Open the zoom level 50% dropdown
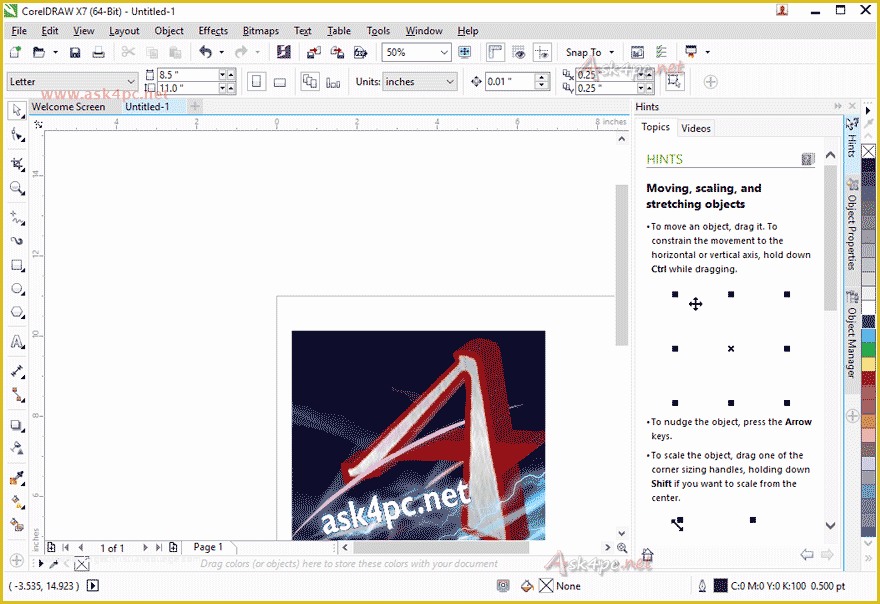This screenshot has height=604, width=880. coord(444,52)
